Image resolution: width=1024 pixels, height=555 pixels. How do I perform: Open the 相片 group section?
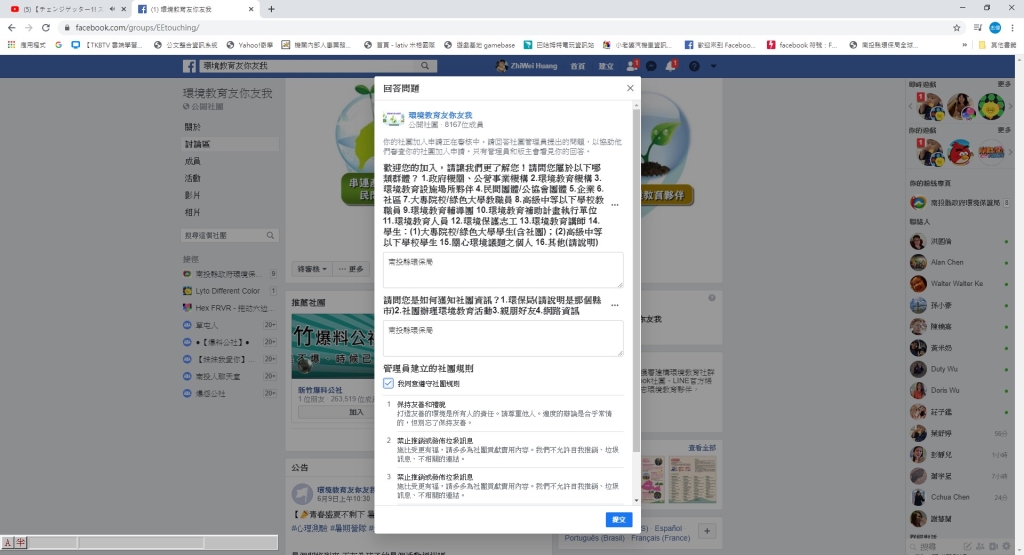click(193, 212)
